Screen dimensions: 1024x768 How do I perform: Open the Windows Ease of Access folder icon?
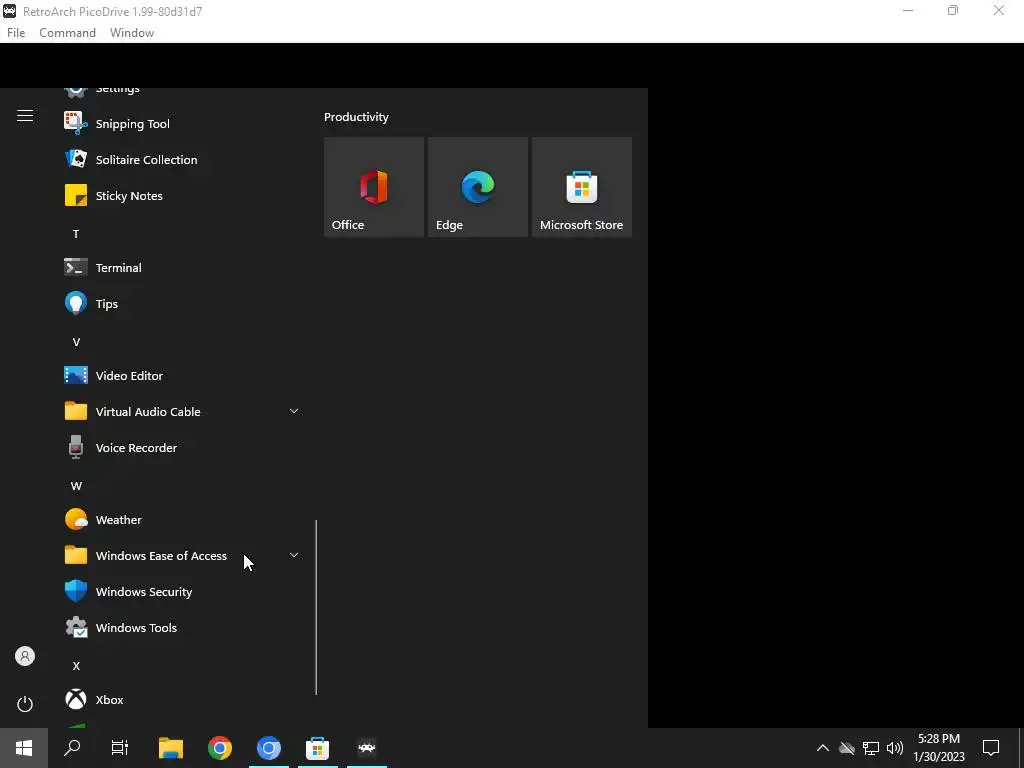coord(76,555)
